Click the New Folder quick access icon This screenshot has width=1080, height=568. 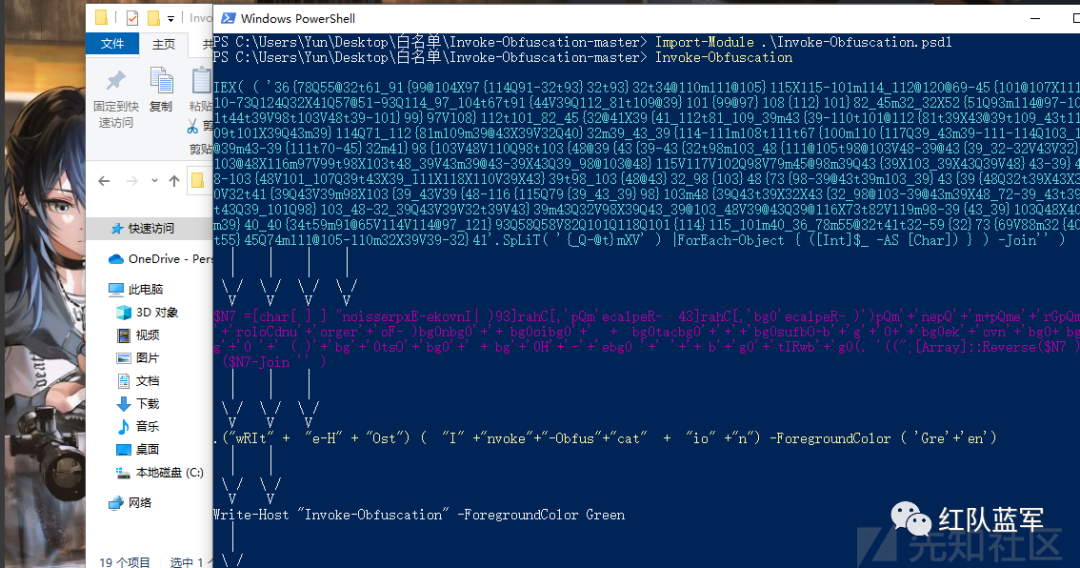point(154,18)
